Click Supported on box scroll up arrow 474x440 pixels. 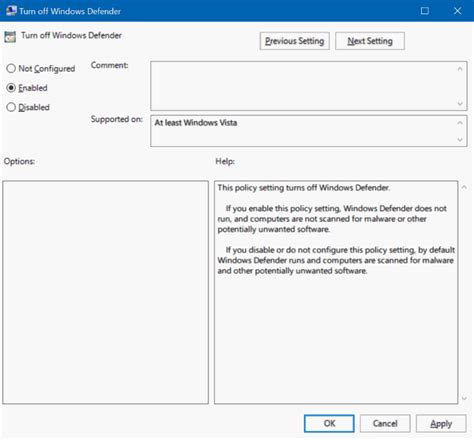click(460, 123)
